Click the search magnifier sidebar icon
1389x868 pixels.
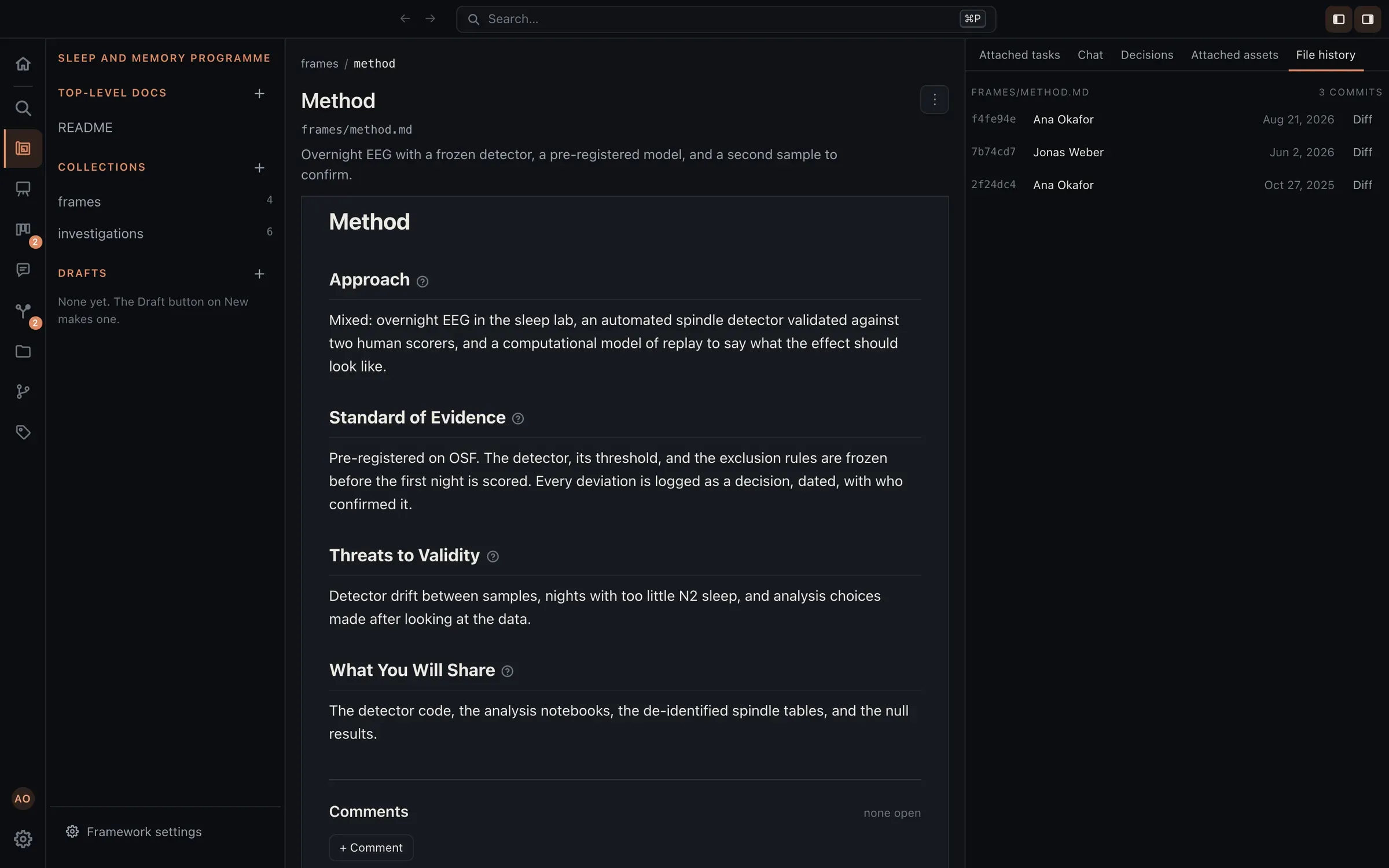point(23,108)
